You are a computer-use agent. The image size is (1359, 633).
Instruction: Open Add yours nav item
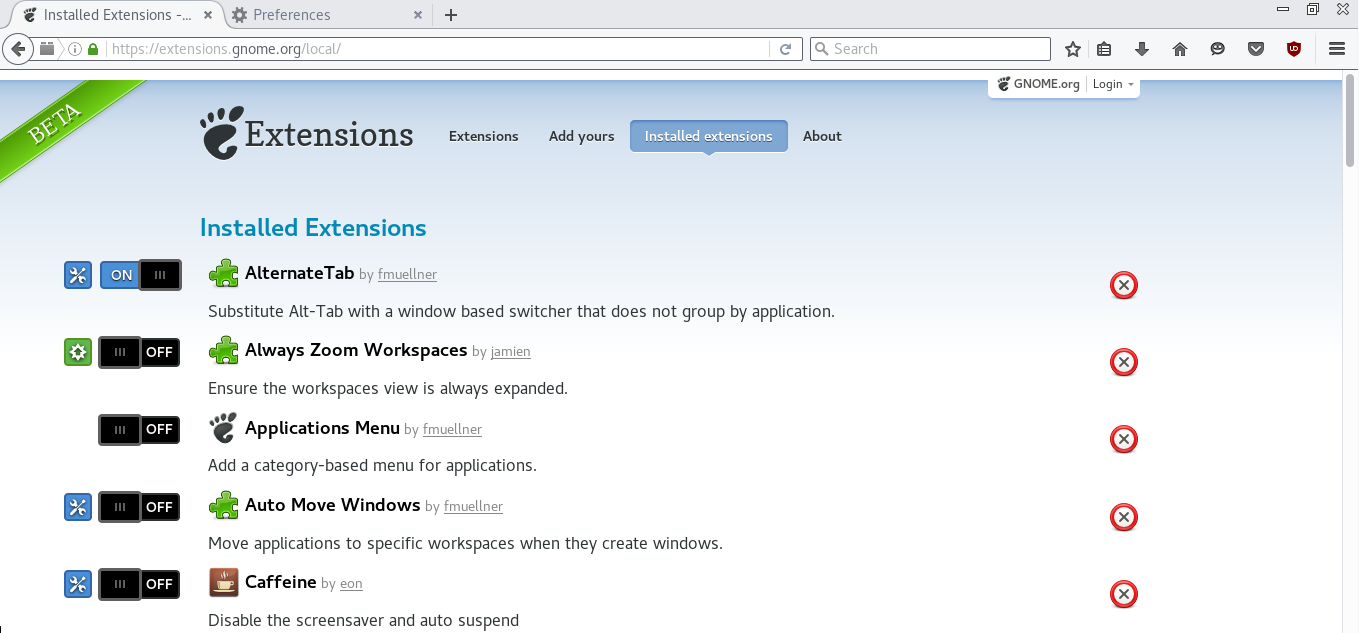point(582,136)
